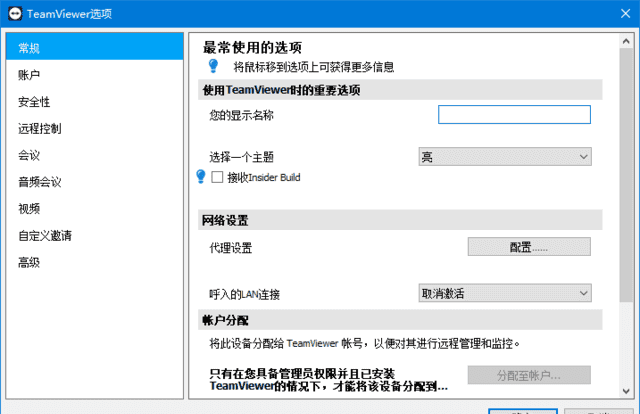Go to the 视频 category
Screen dimensions: 640x414
[95, 209]
